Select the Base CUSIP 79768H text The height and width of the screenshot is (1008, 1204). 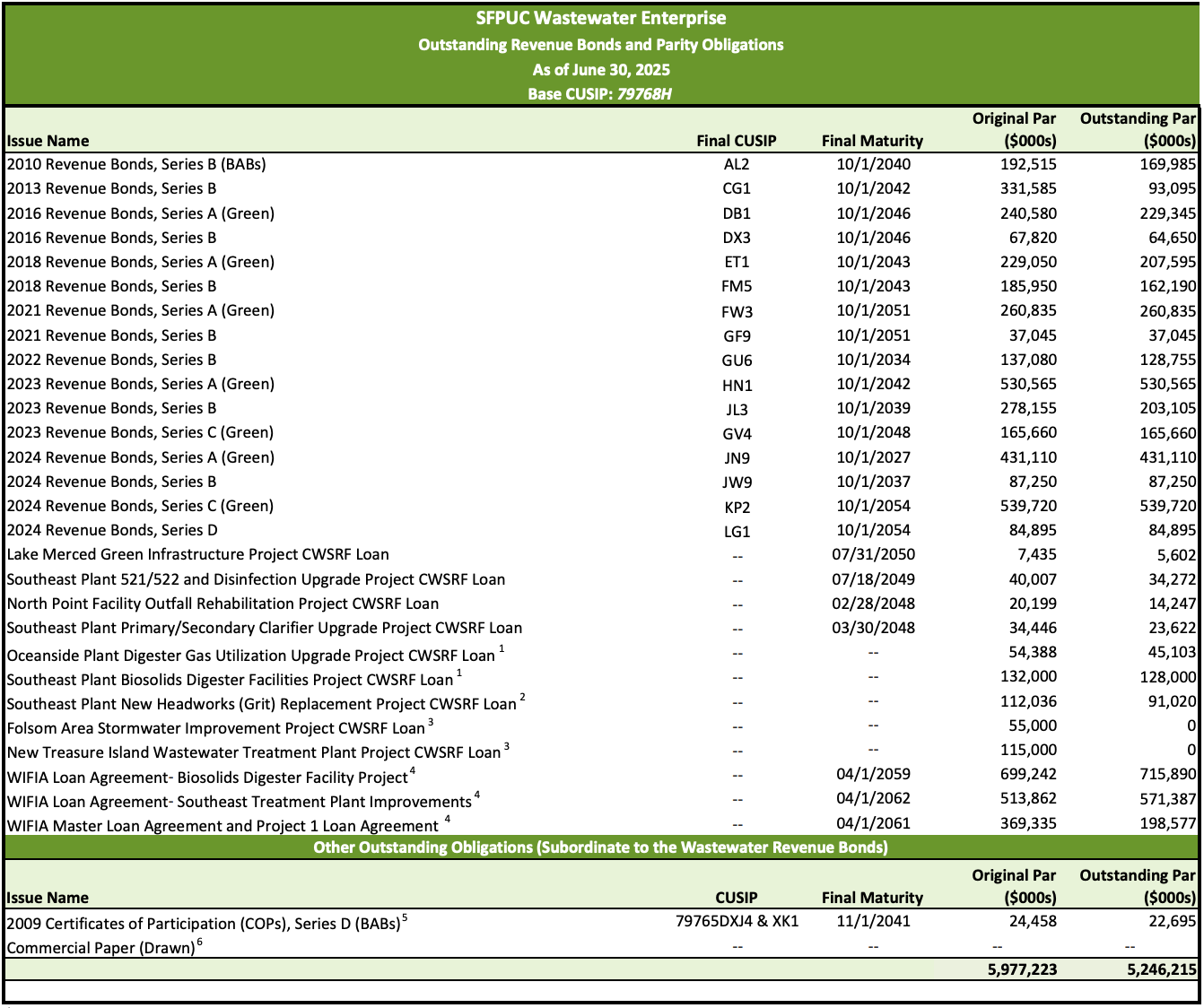tap(600, 91)
